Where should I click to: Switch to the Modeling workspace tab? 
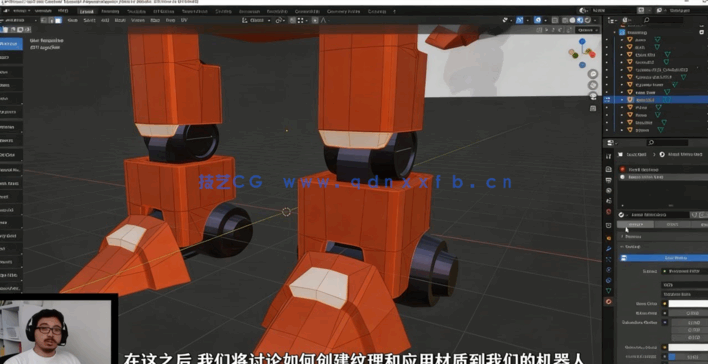click(110, 11)
